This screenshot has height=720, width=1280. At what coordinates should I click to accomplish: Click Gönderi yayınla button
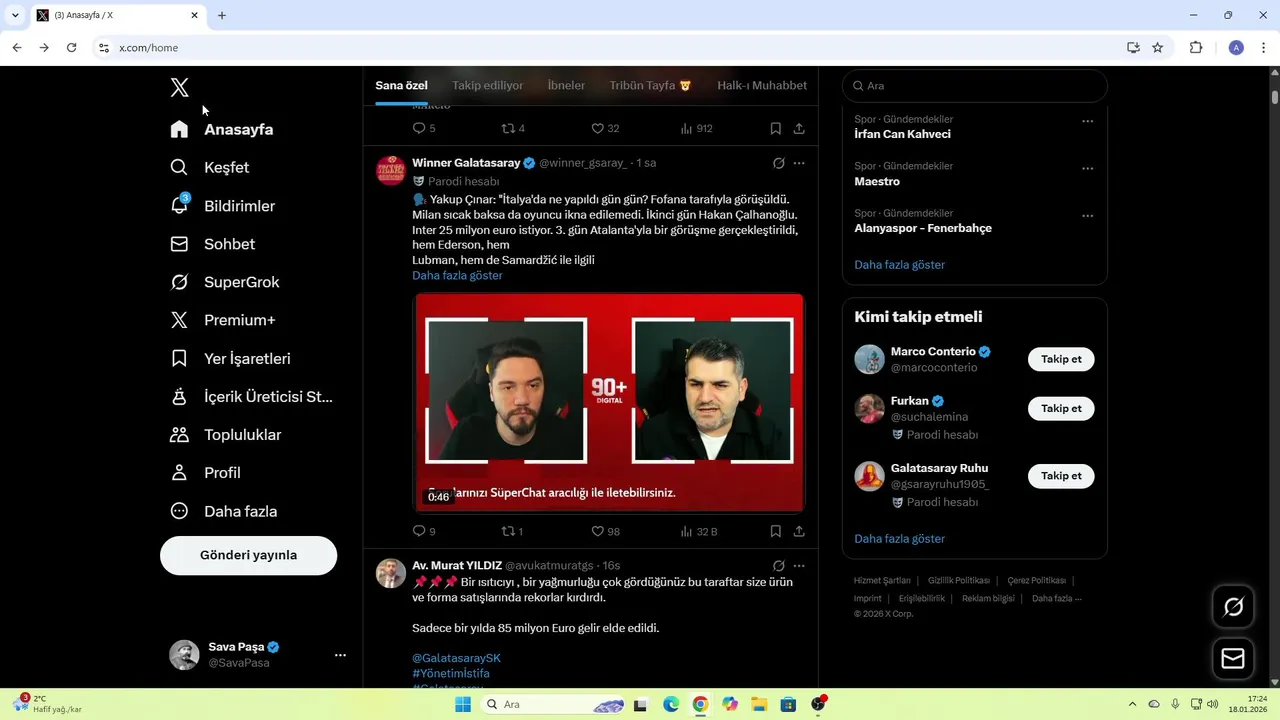248,555
